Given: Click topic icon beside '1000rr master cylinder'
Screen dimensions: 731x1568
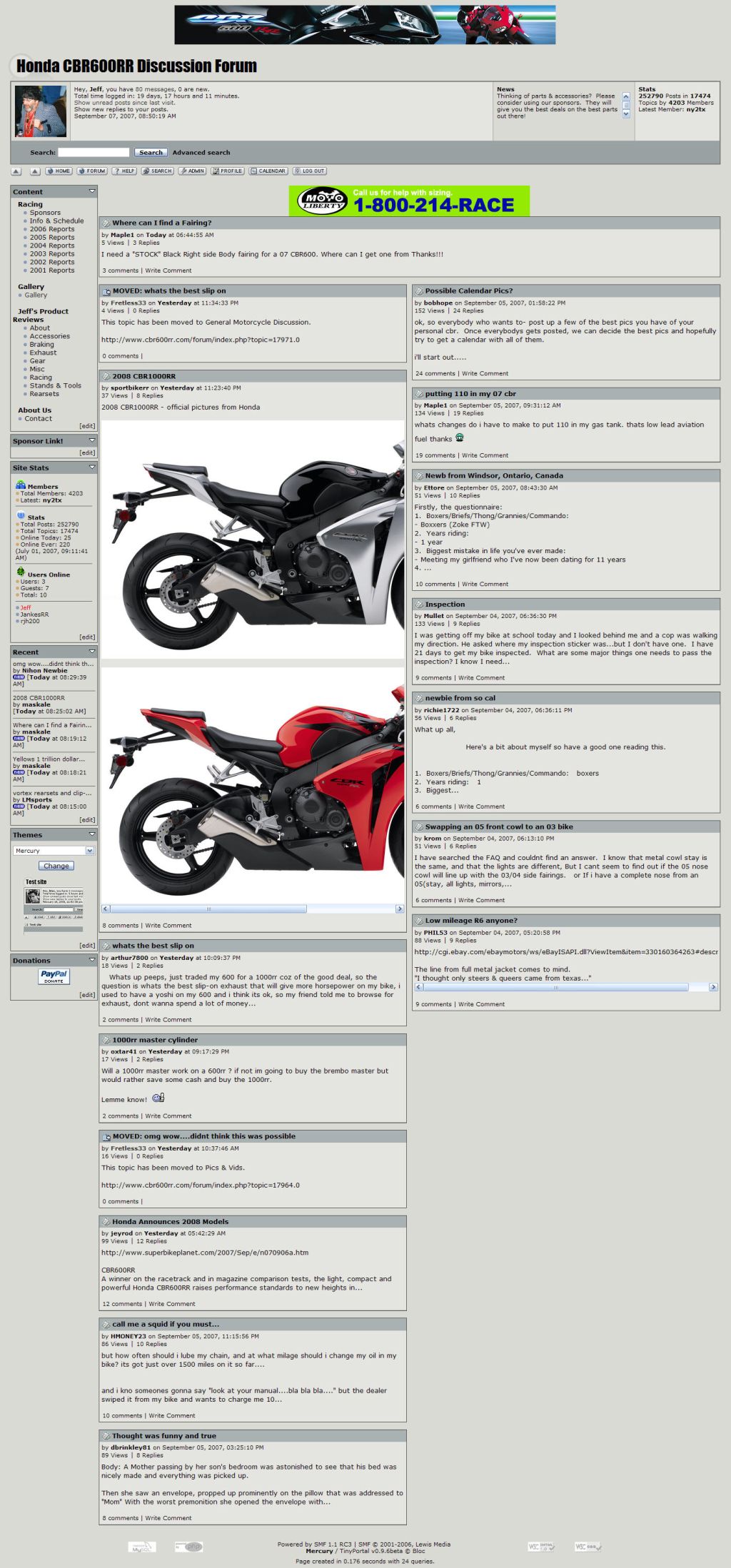Looking at the screenshot, I should 106,1040.
